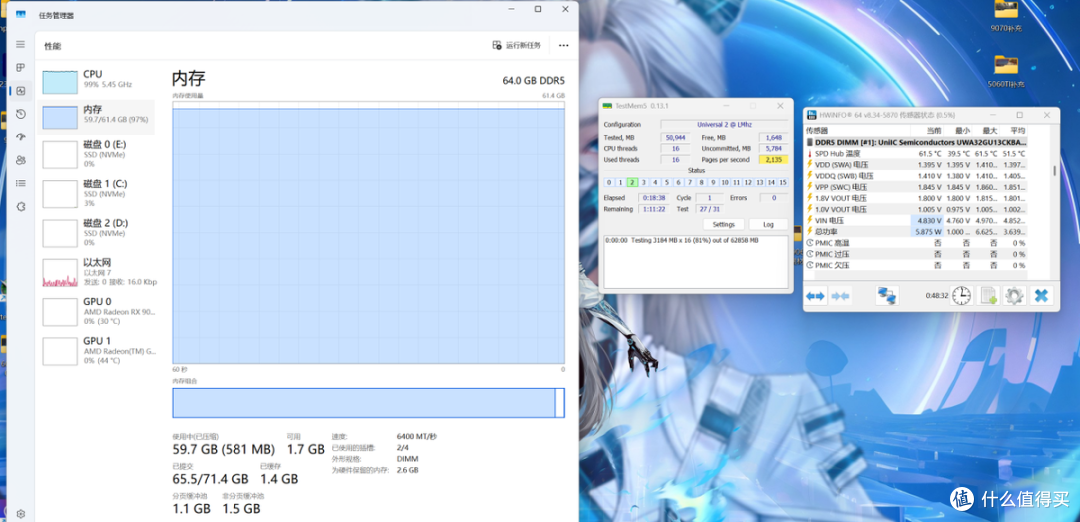Click the Settings button in TestMem5
This screenshot has width=1080, height=522.
[723, 225]
